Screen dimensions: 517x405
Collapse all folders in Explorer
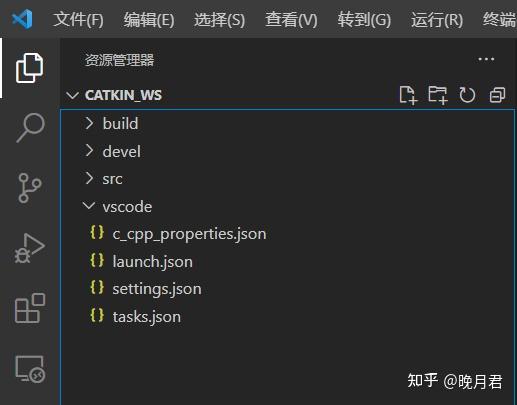pyautogui.click(x=497, y=95)
